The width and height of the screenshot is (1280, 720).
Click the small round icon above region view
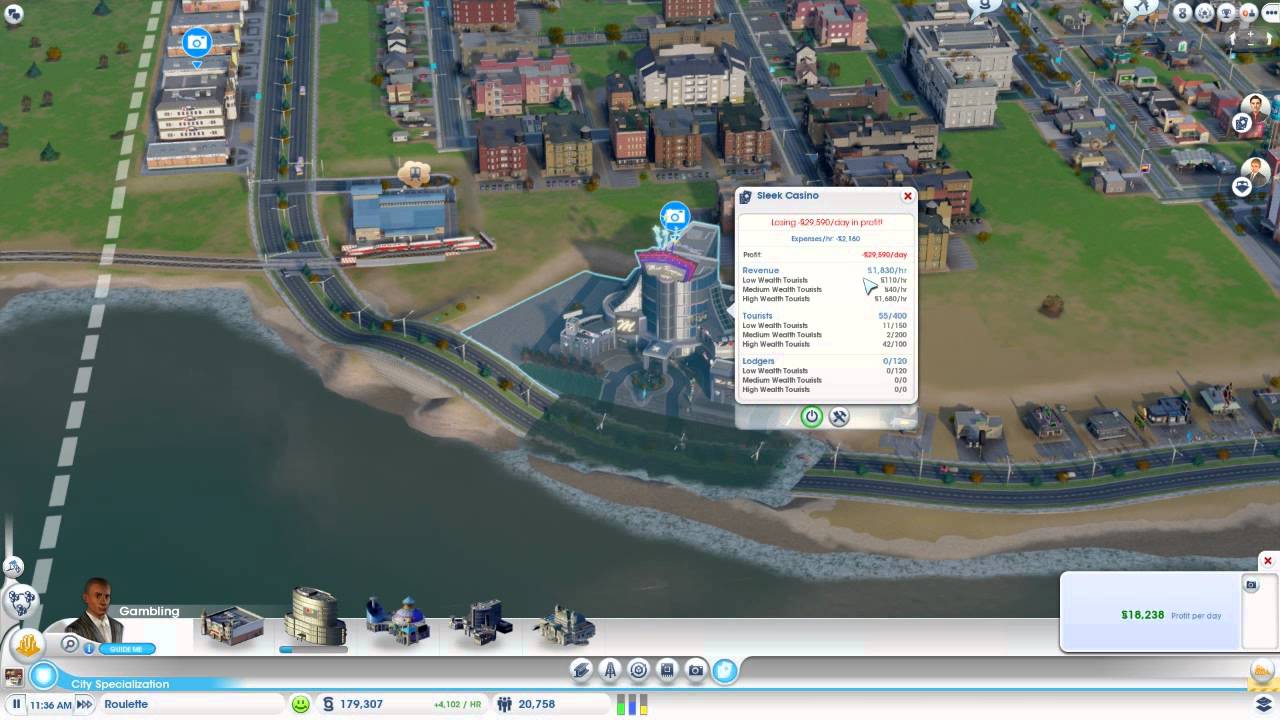click(13, 567)
